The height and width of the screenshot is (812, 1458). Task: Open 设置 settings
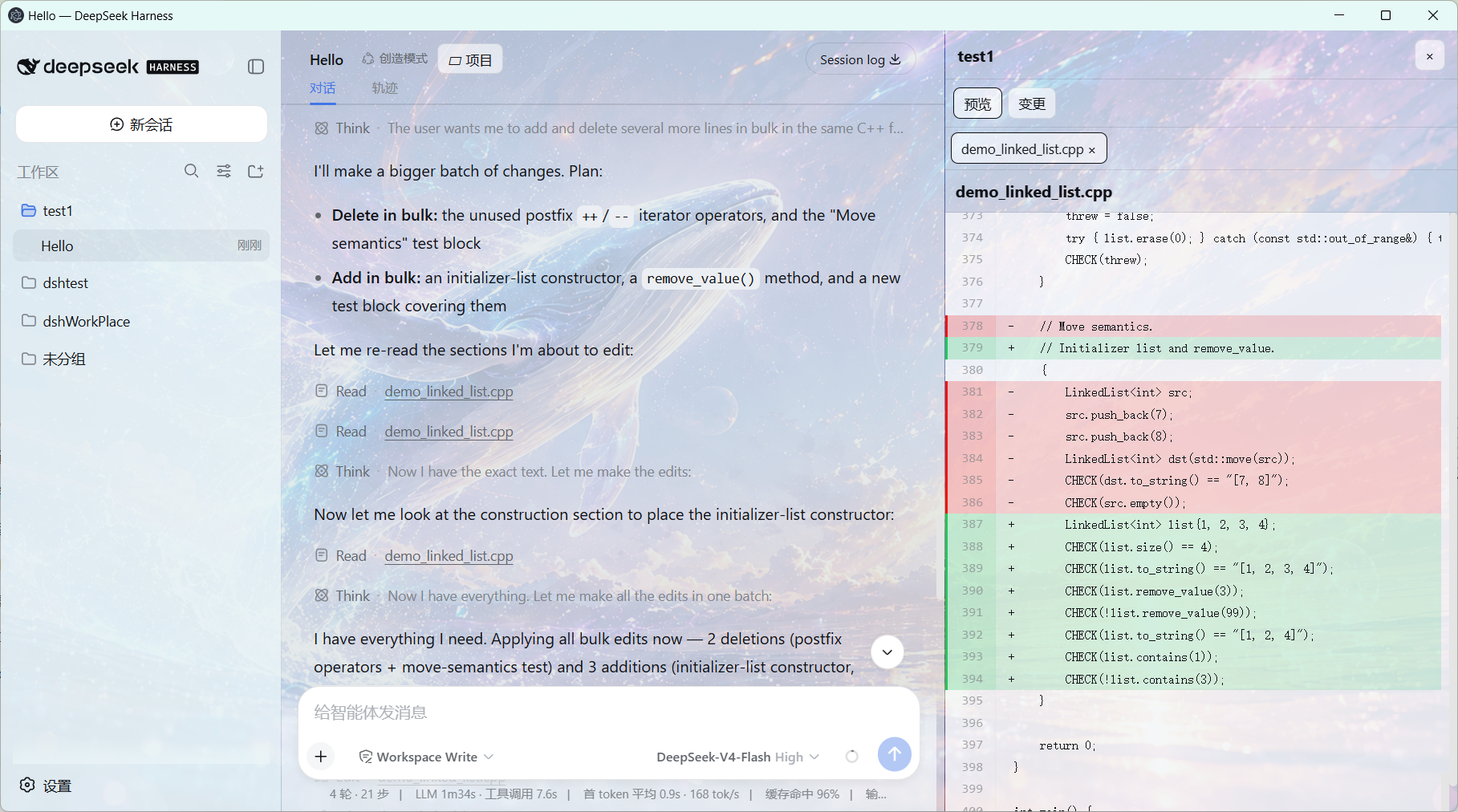coord(46,786)
